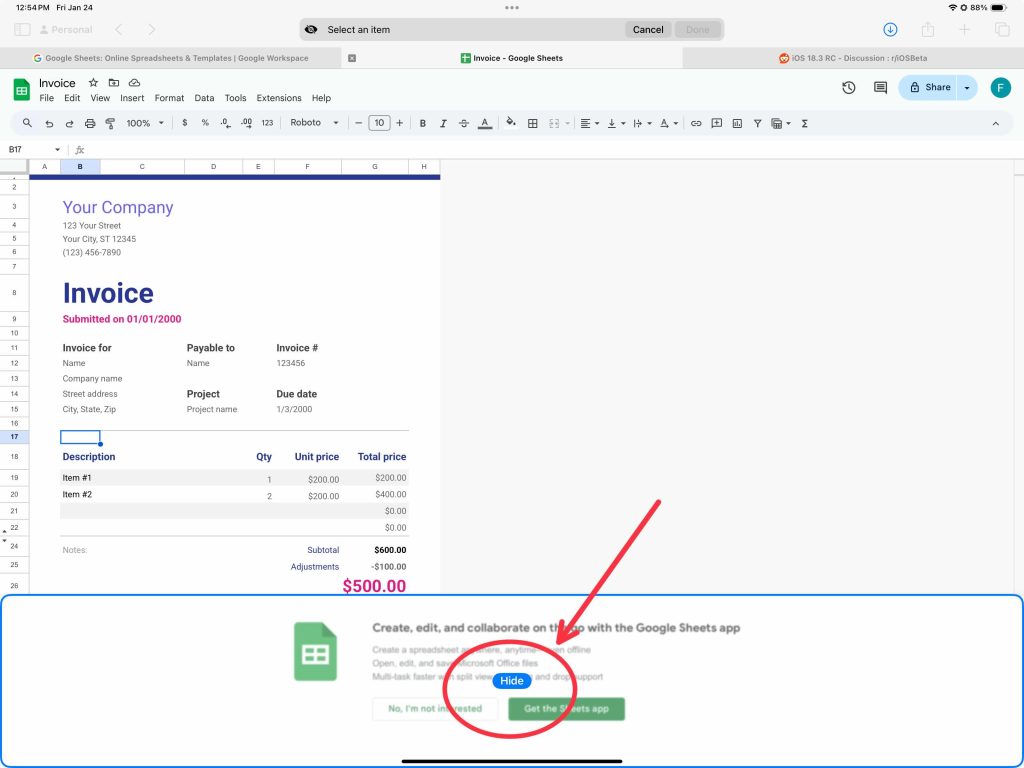1024x768 pixels.
Task: Toggle bold formatting
Action: point(423,123)
